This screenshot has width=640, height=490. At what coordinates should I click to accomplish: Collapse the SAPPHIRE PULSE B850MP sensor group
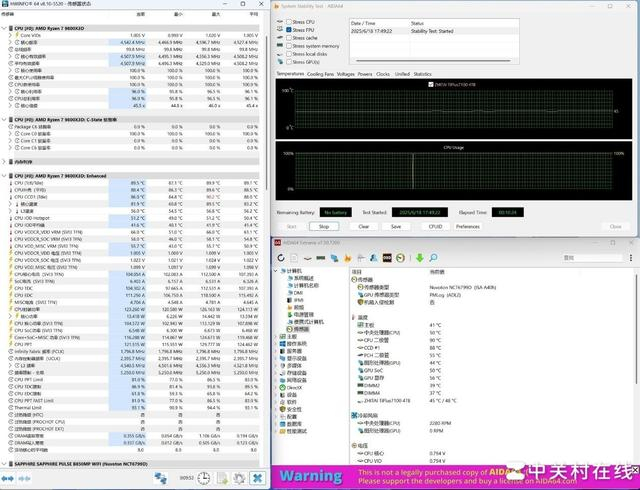[6, 464]
